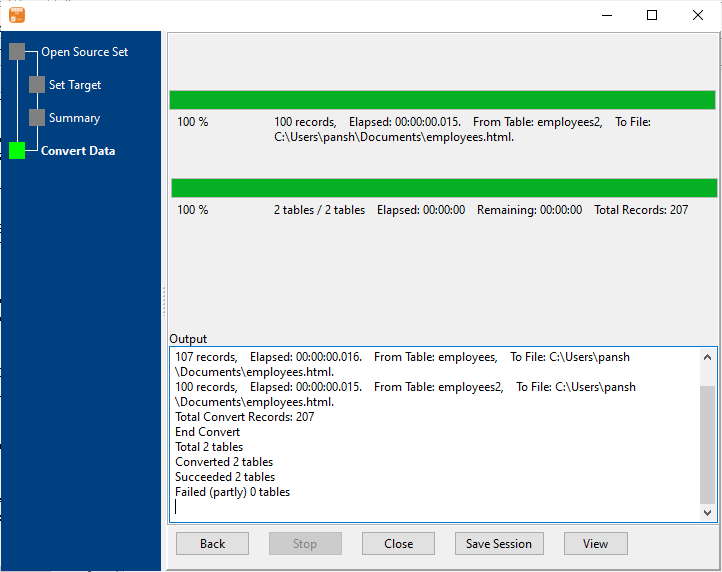The image size is (722, 572).
Task: Select the Convert Data step label
Action: (x=78, y=151)
